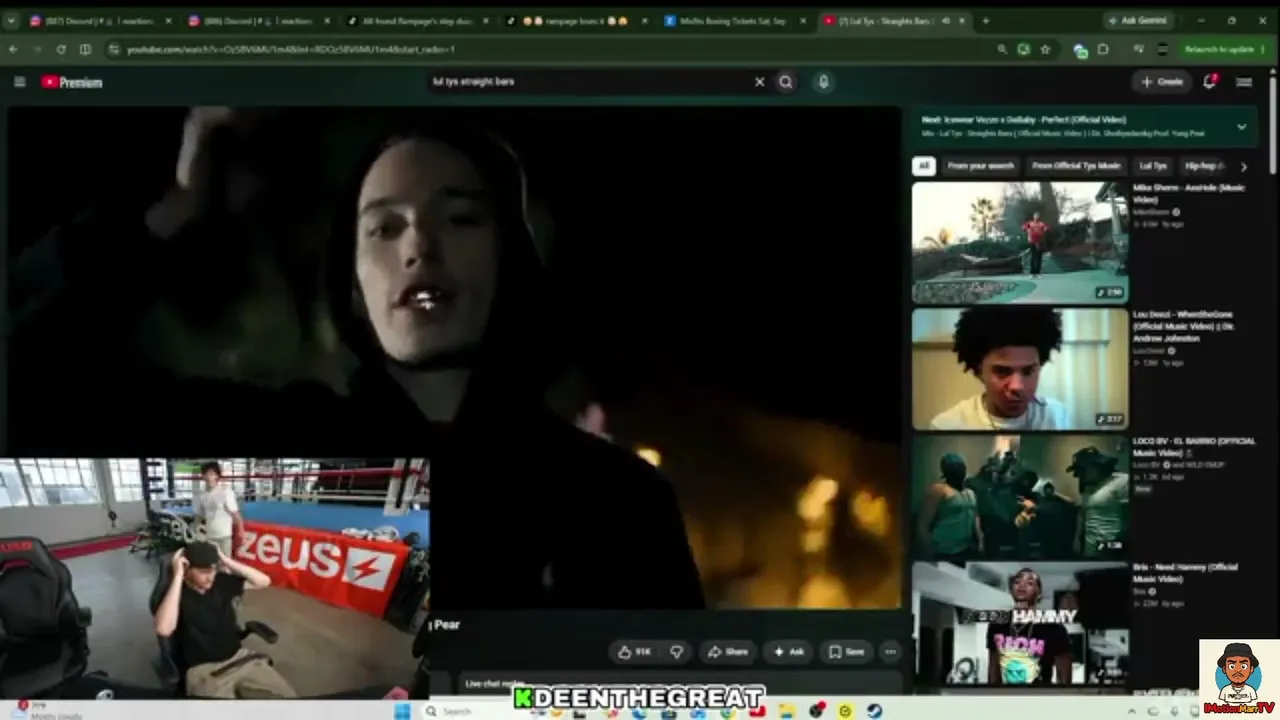Select the From your search chip
The height and width of the screenshot is (720, 1280).
pyautogui.click(x=980, y=166)
